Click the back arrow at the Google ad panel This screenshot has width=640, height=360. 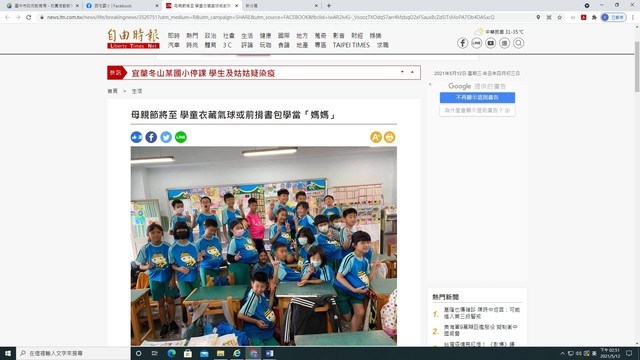(430, 84)
